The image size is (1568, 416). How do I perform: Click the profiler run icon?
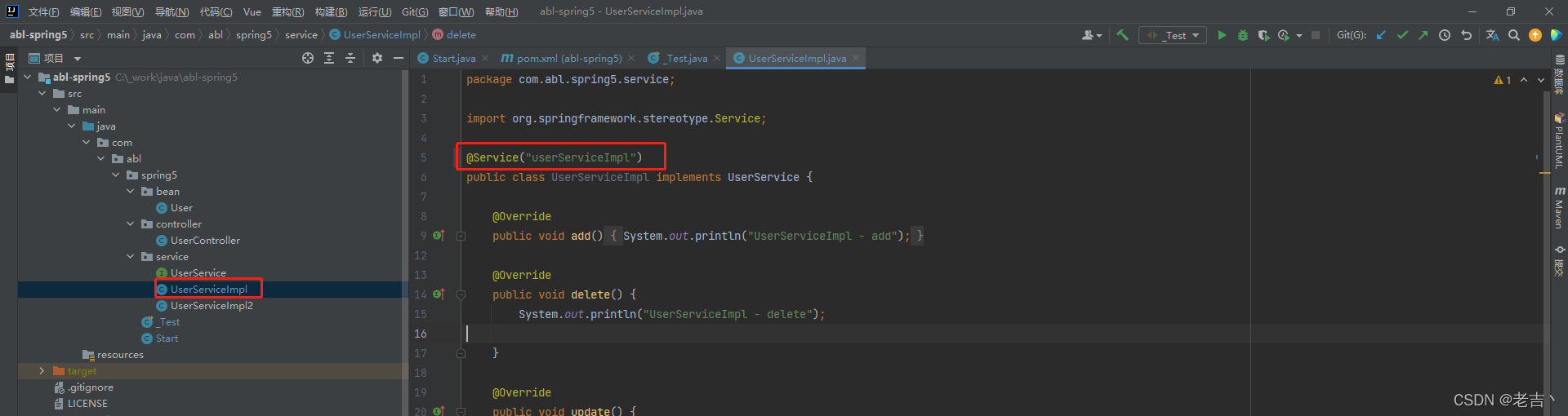pos(1284,35)
